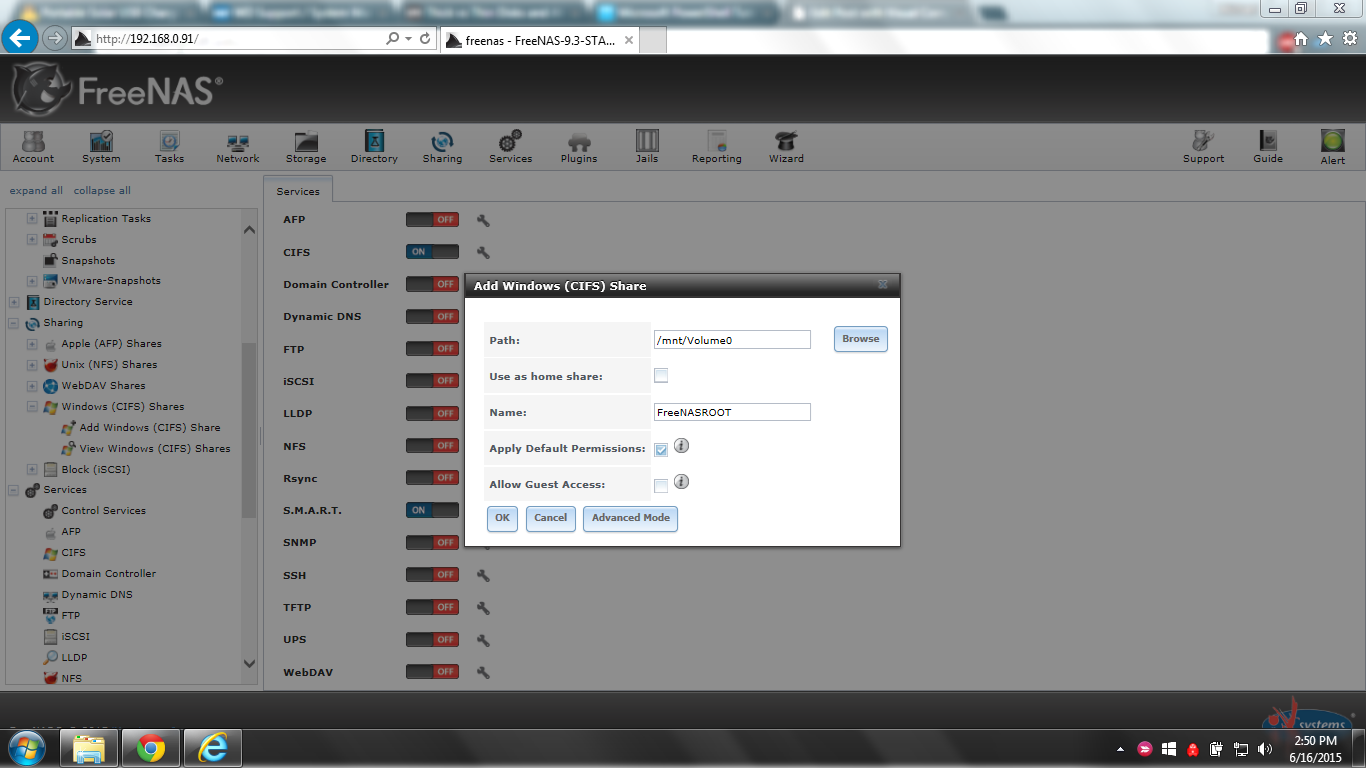
Task: Switch to Advanced Mode in dialog
Action: coord(630,518)
